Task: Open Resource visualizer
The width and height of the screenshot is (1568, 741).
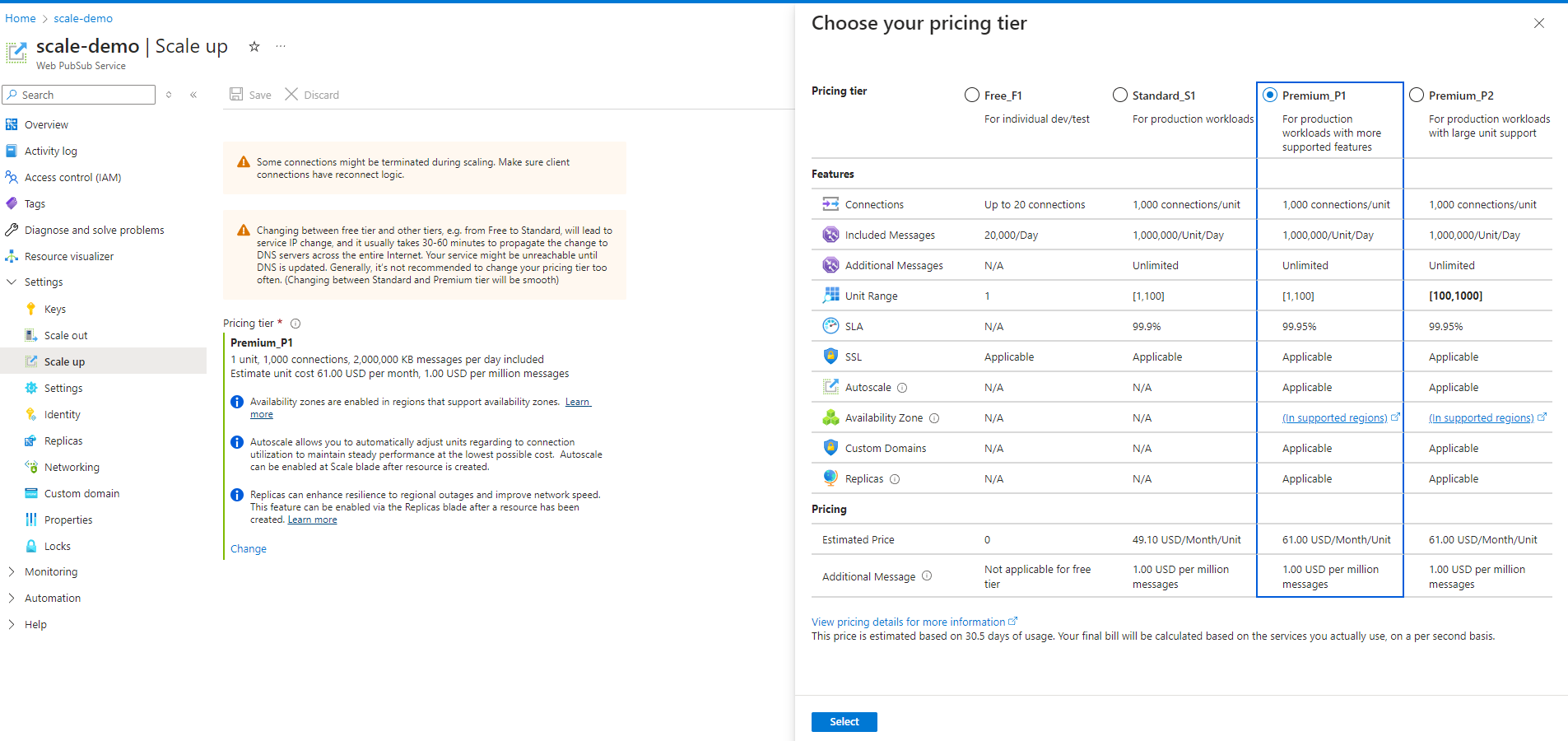Action: click(70, 256)
